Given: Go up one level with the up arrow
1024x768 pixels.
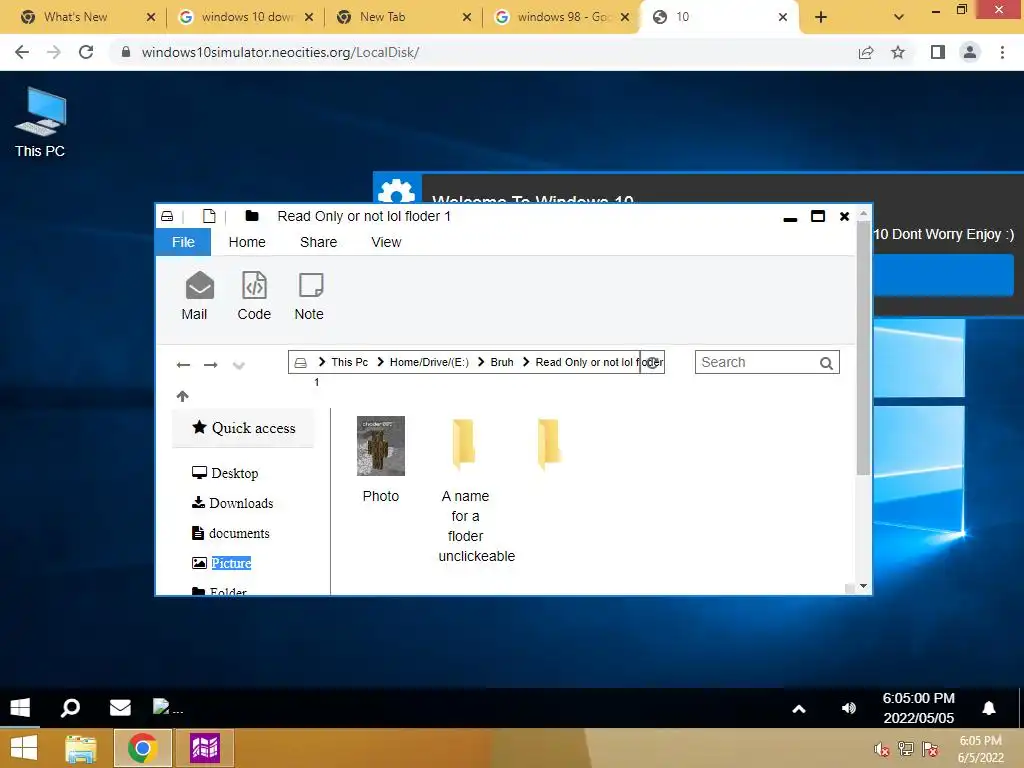Looking at the screenshot, I should click(x=182, y=396).
